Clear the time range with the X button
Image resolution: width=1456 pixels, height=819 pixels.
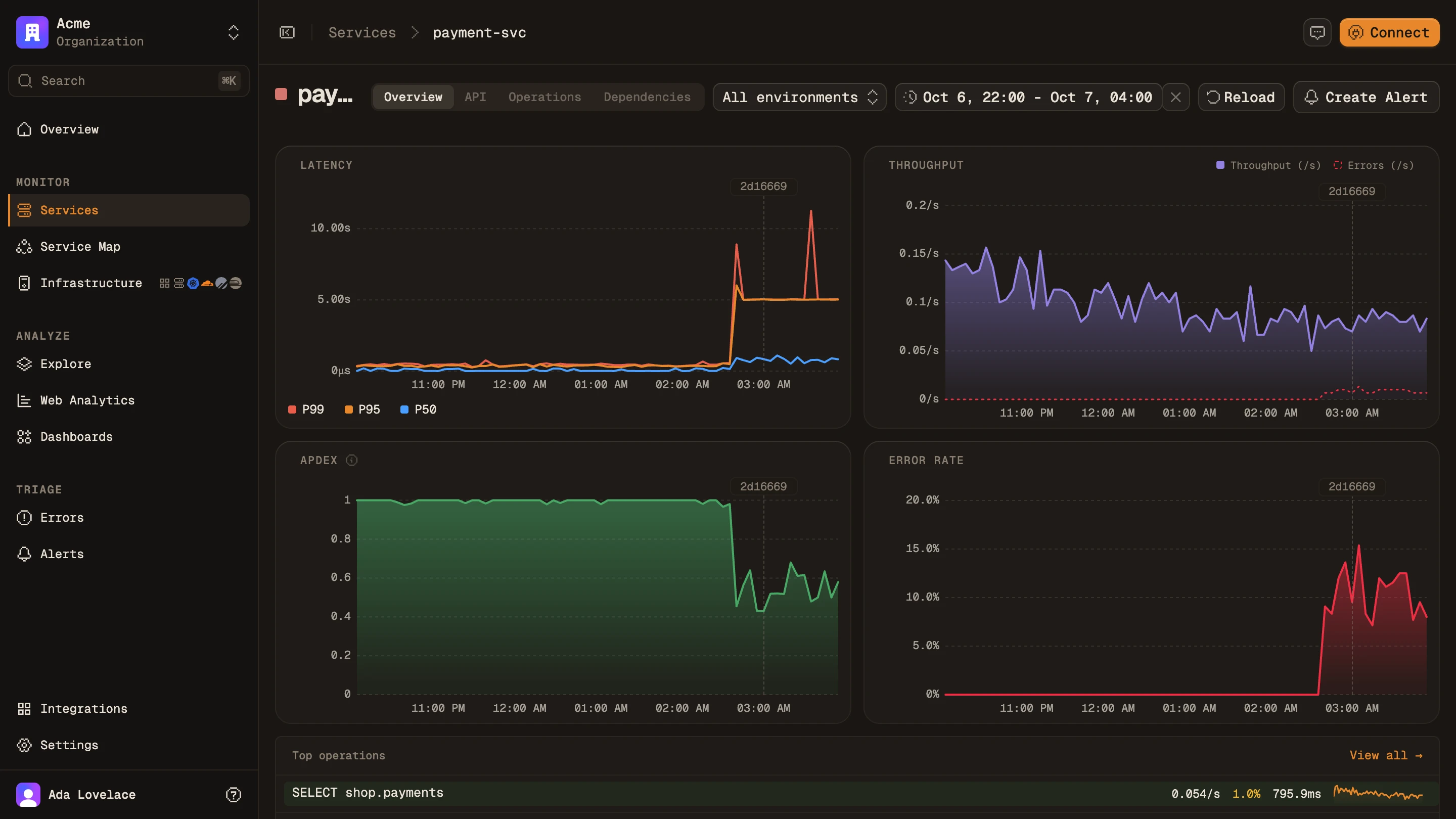tap(1175, 97)
